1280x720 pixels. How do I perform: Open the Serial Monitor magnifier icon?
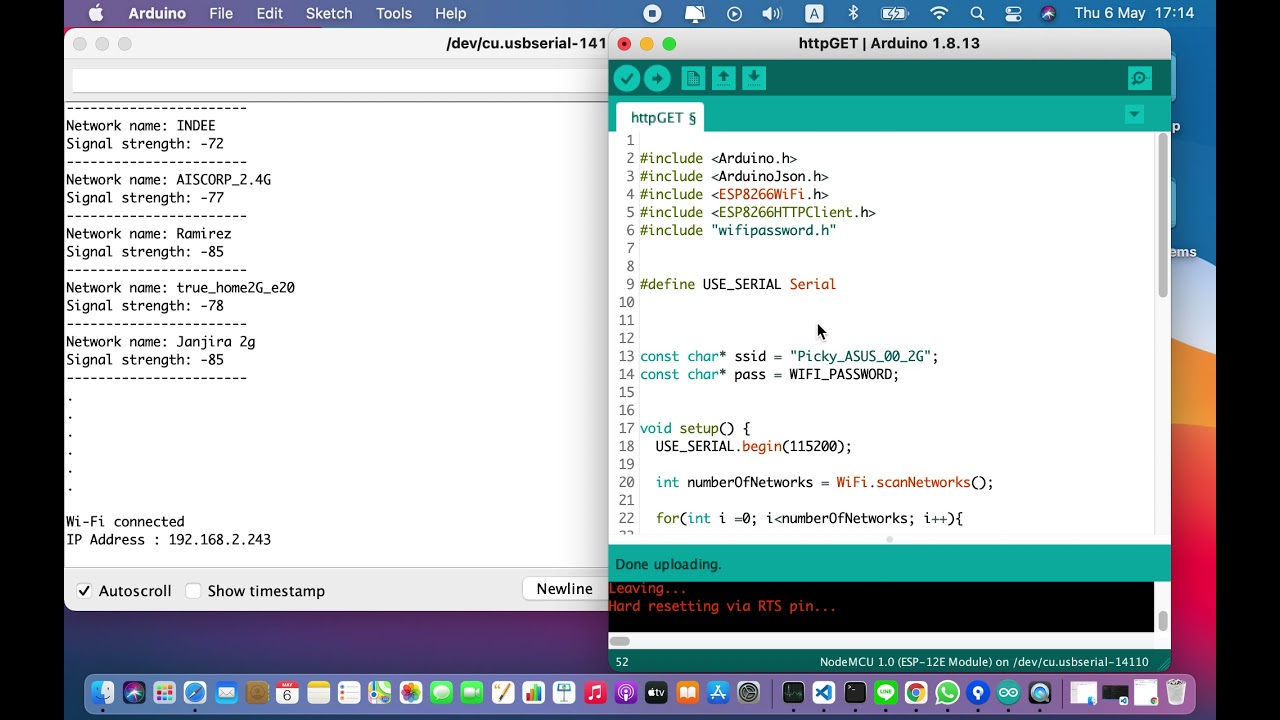(1139, 78)
